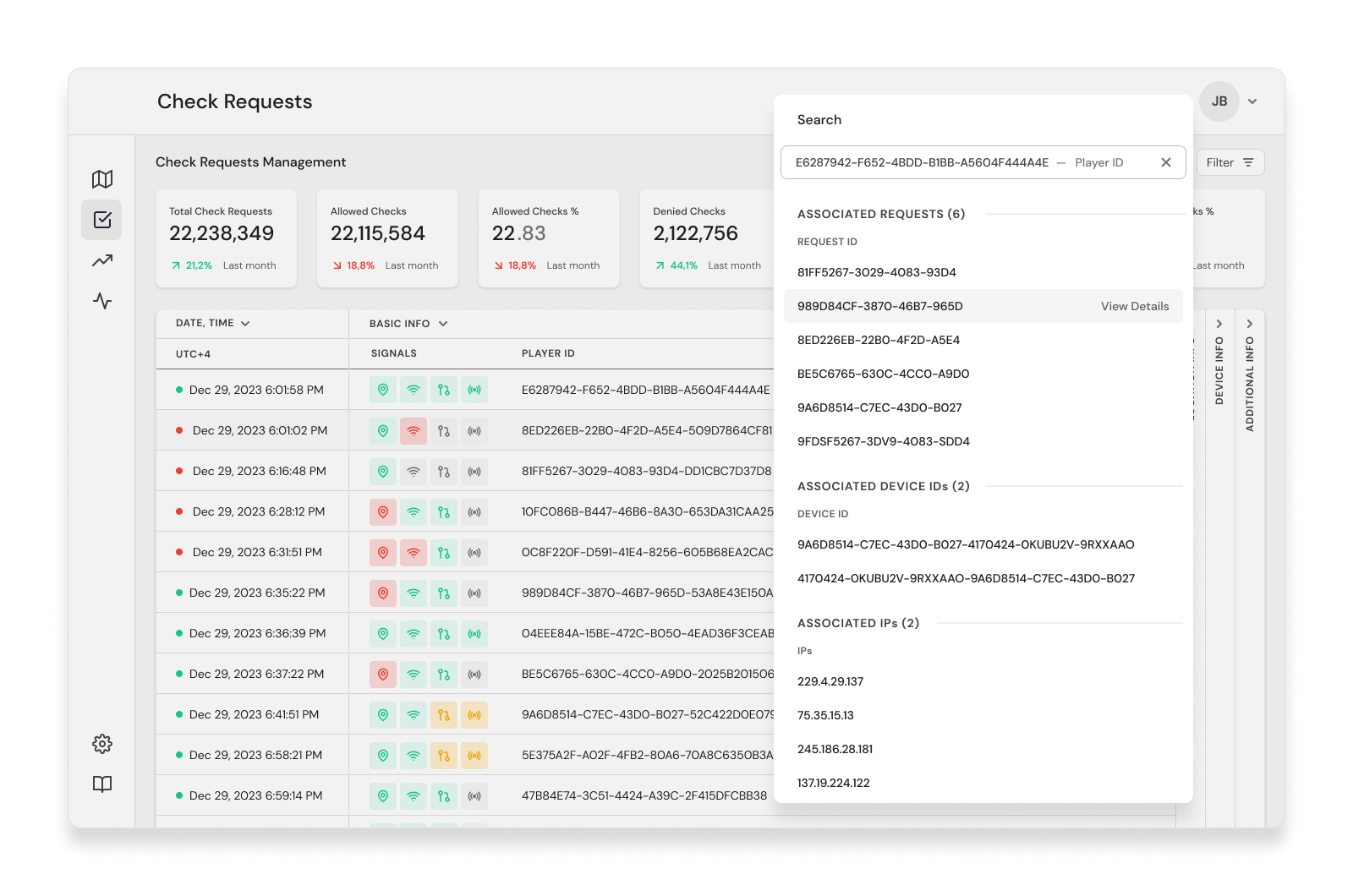Viewport: 1353px width, 896px height.
Task: Open the JB user account dropdown arrow
Action: click(1252, 101)
